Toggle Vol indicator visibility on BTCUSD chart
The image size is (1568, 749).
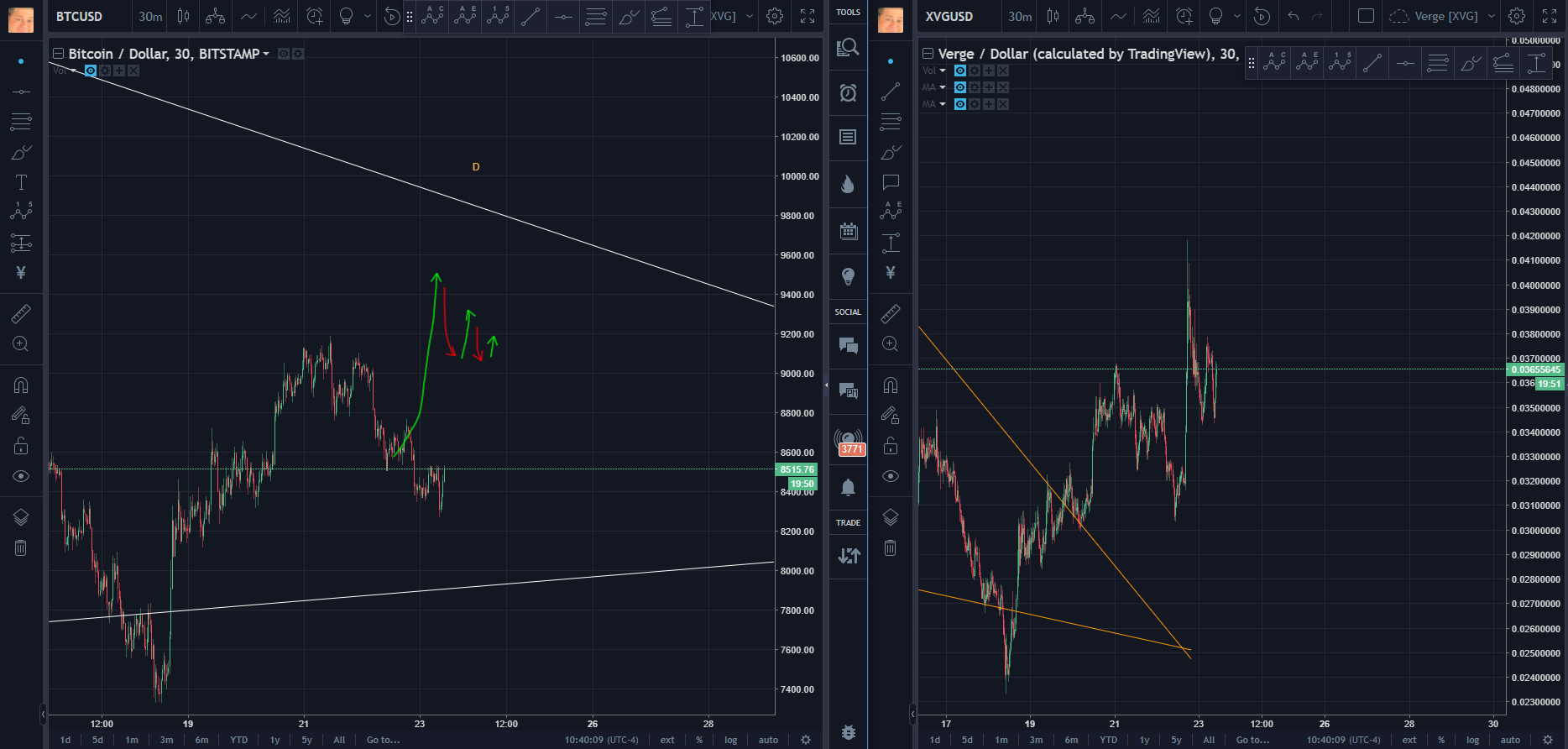coord(91,71)
